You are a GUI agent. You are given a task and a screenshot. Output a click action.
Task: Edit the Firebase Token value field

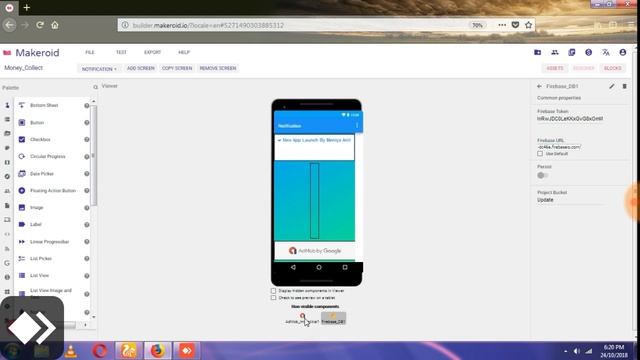coord(570,119)
